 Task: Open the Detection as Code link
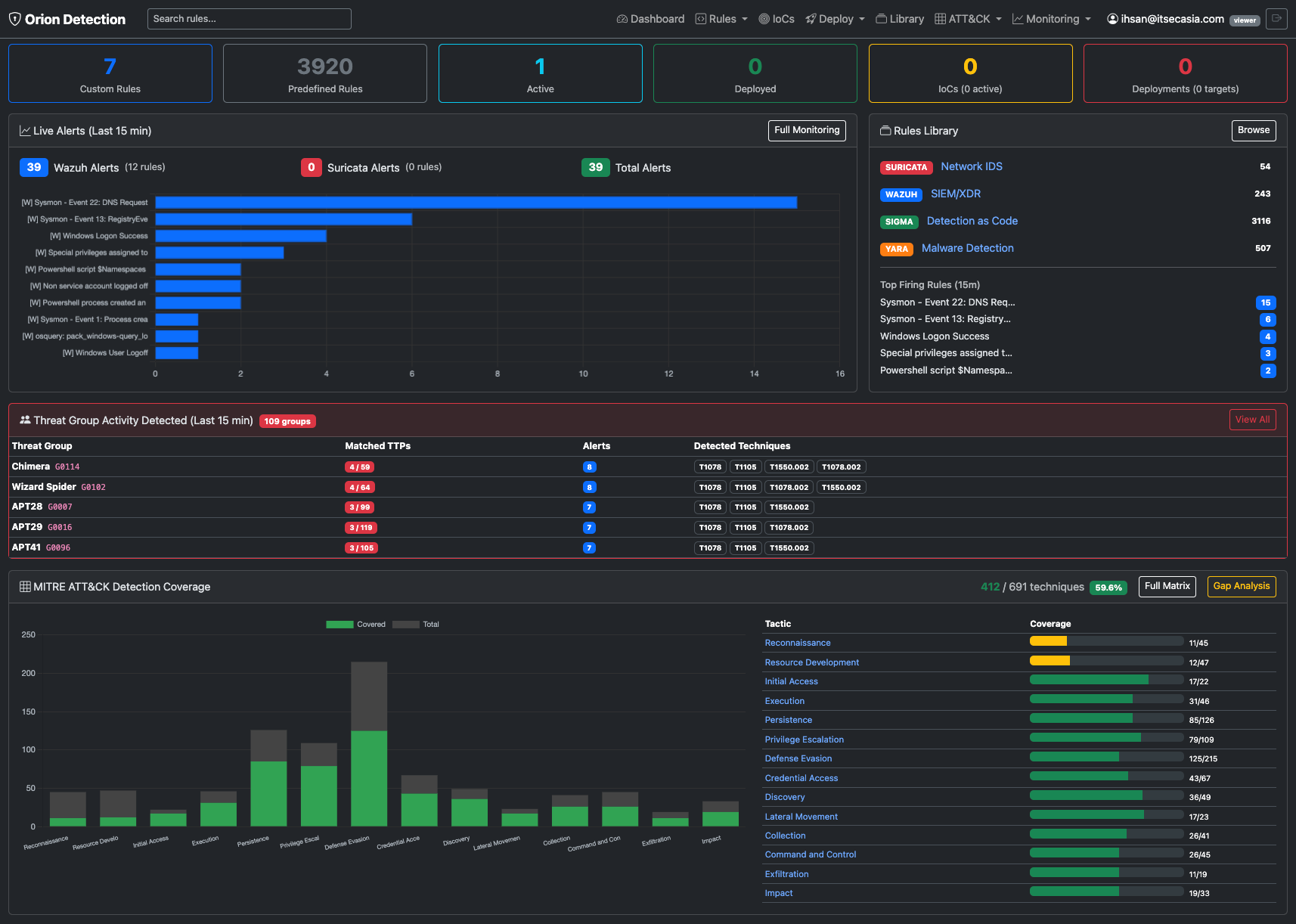pyautogui.click(x=972, y=221)
